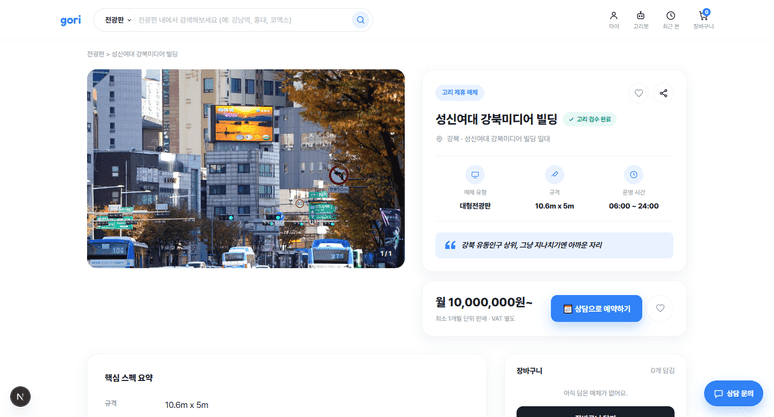The image size is (774, 417).
Task: Click 강북 · 성신여대 강북미디어 빌딩 일대 location text
Action: (x=498, y=139)
